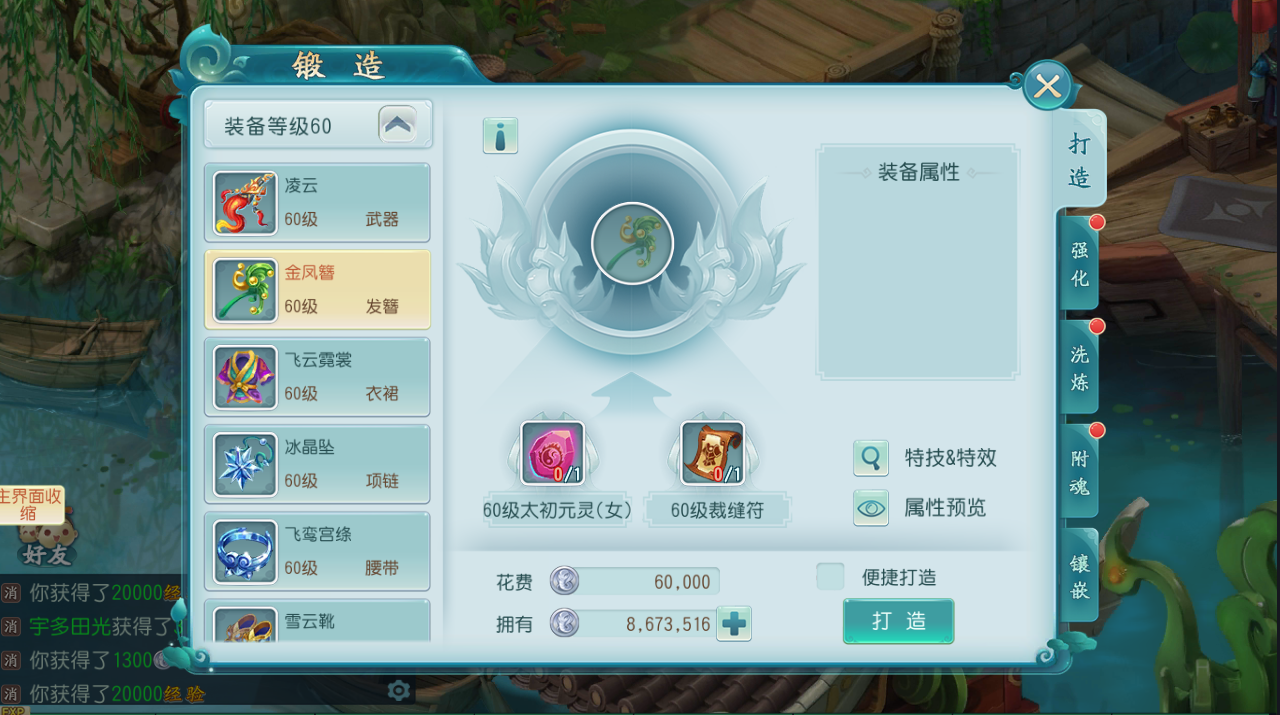Open the info icon above the forge circle
1280x715 pixels.
click(500, 135)
